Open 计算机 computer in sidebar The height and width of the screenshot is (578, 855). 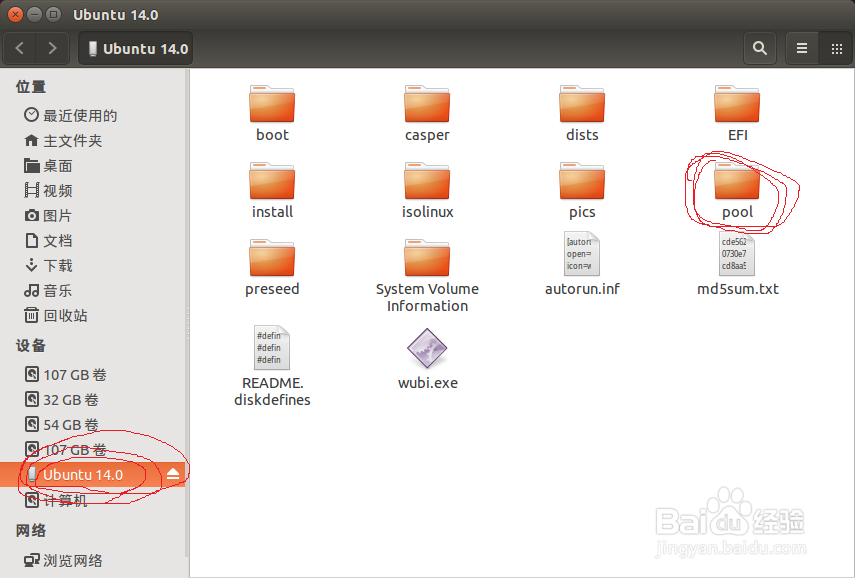coord(56,500)
